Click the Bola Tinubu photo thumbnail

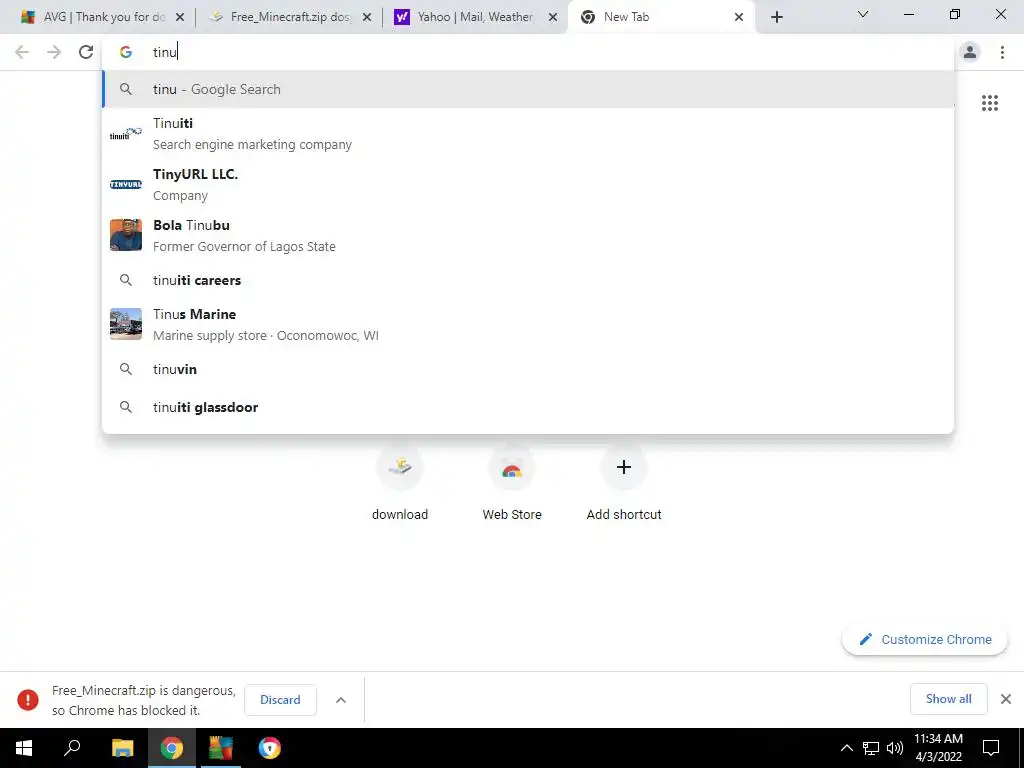125,235
